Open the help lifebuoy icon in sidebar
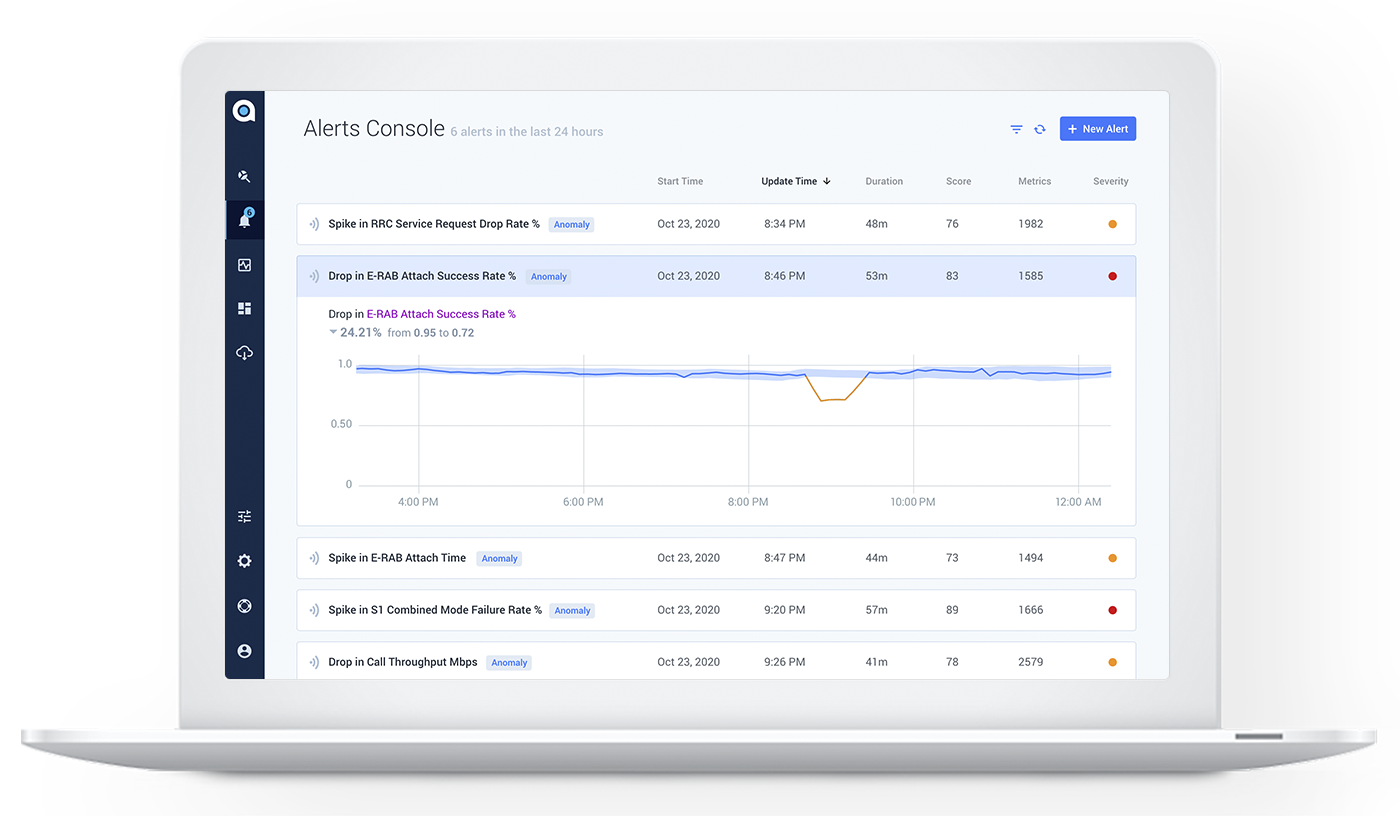 point(244,606)
